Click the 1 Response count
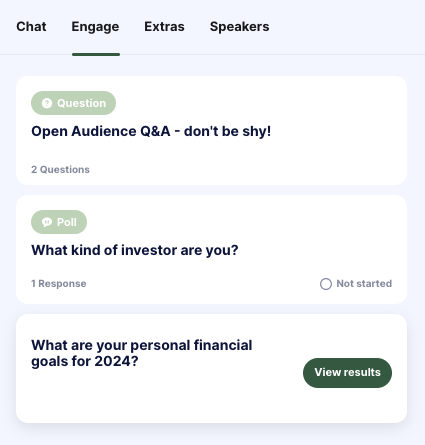 (x=59, y=284)
